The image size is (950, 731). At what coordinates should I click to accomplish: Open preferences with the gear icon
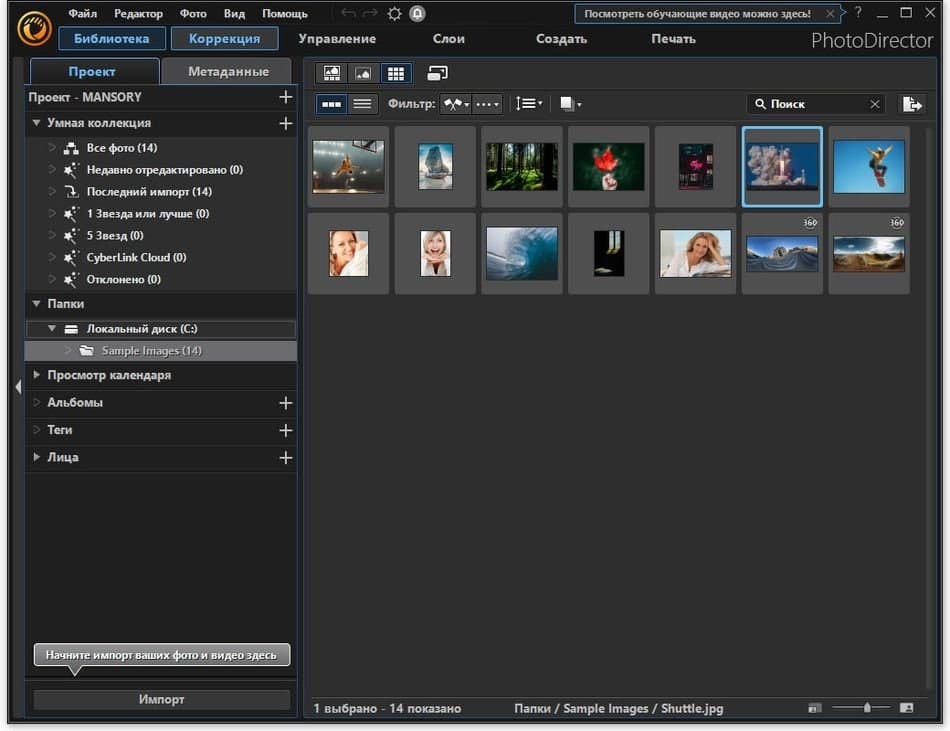point(394,14)
